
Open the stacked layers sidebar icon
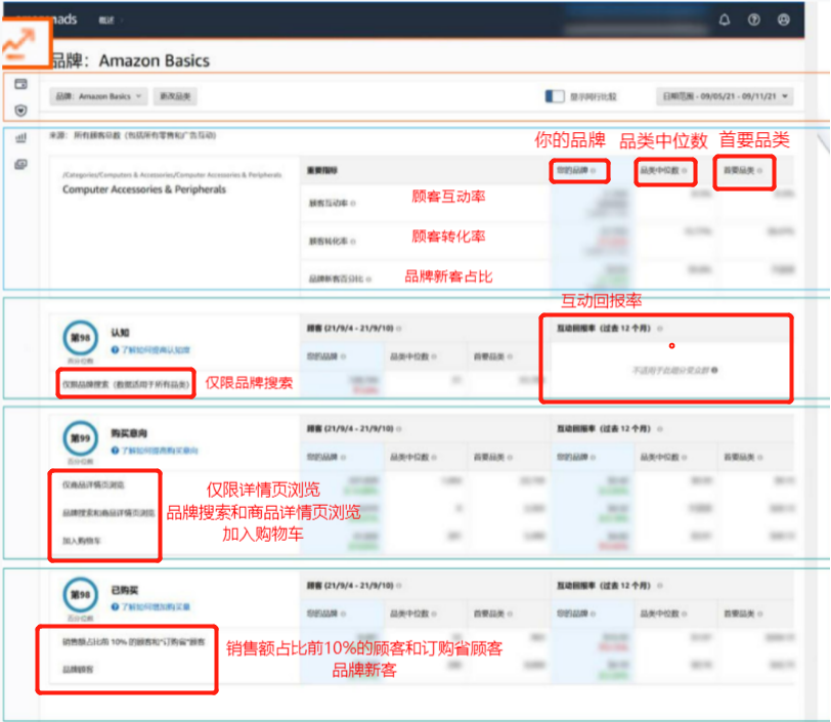coord(21,164)
